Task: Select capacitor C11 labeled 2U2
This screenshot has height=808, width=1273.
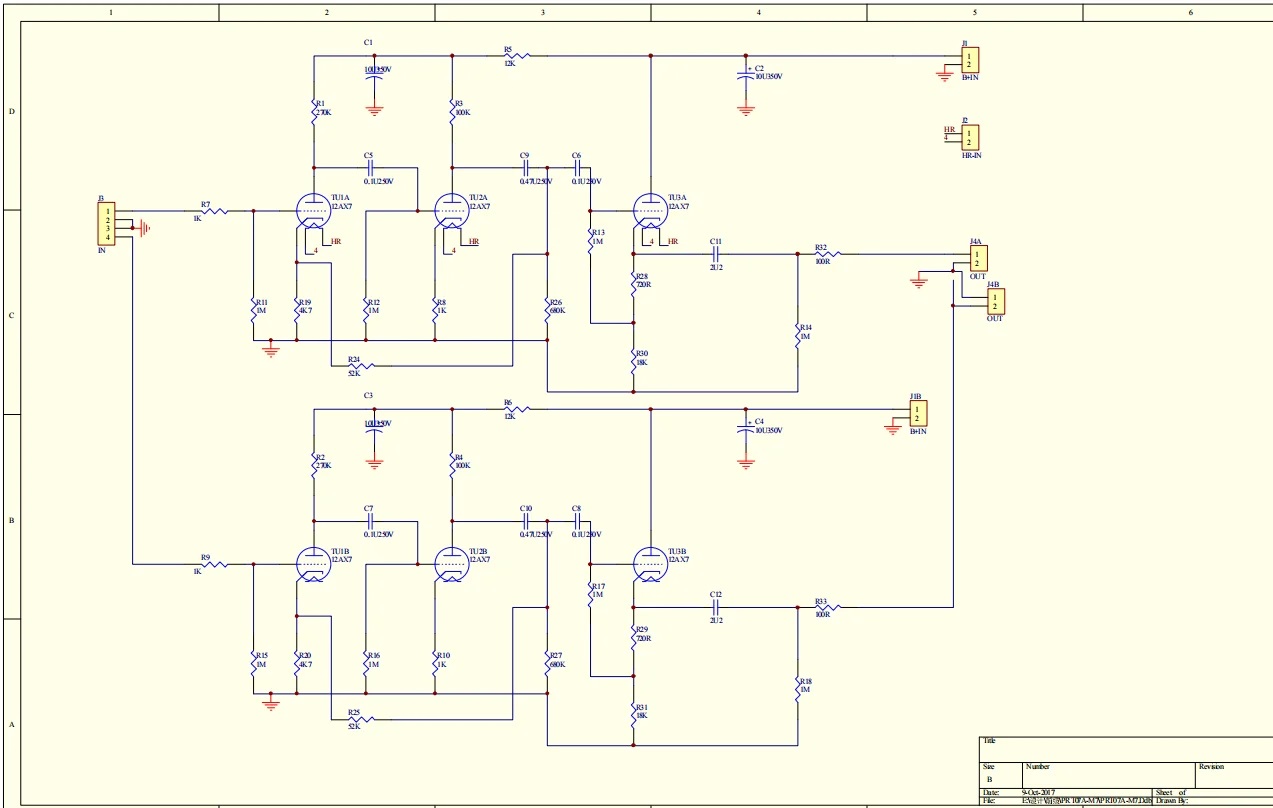Action: click(715, 254)
